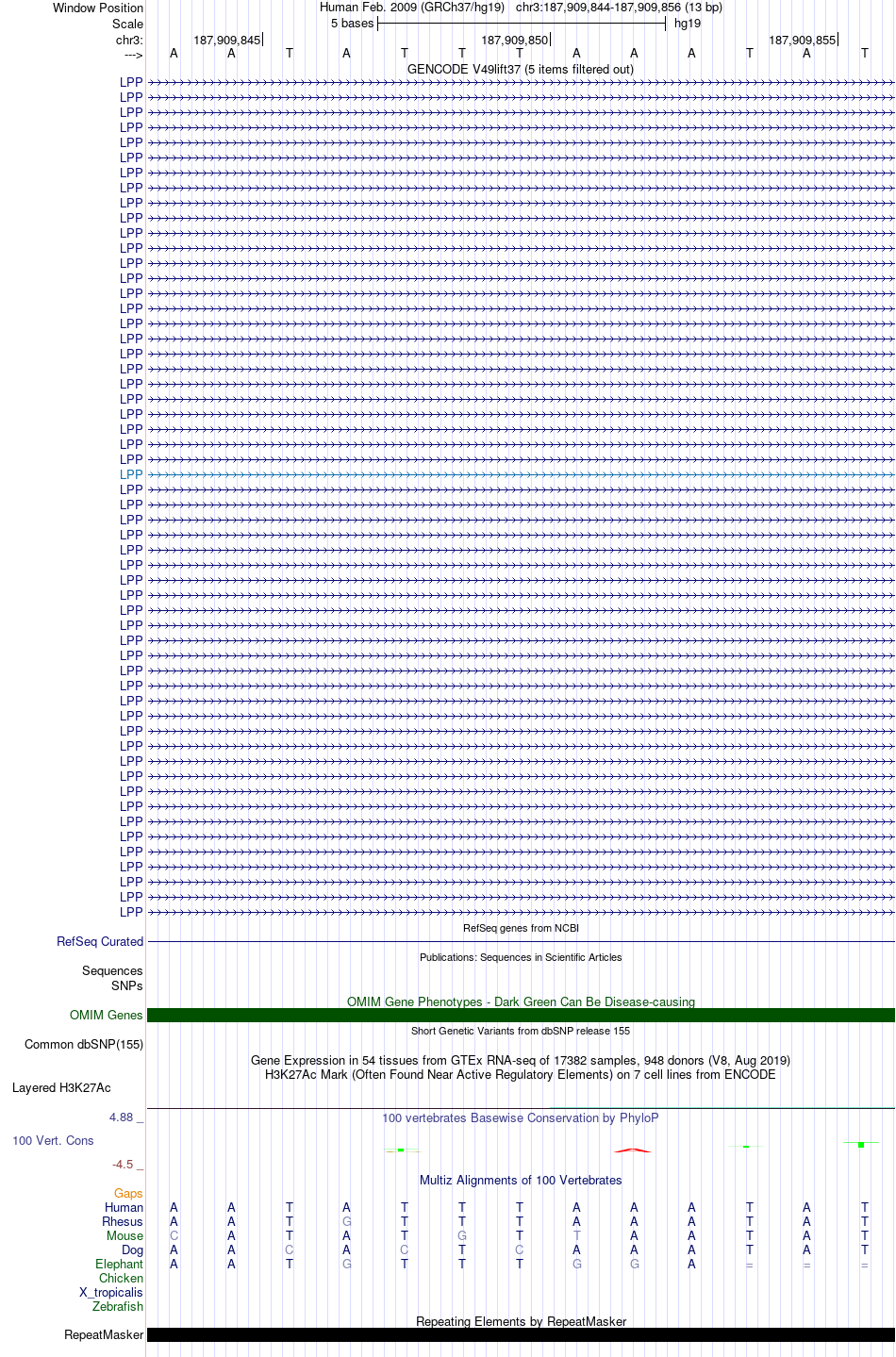Click the Sequences track label
This screenshot has width=896, height=1357.
tap(112, 970)
